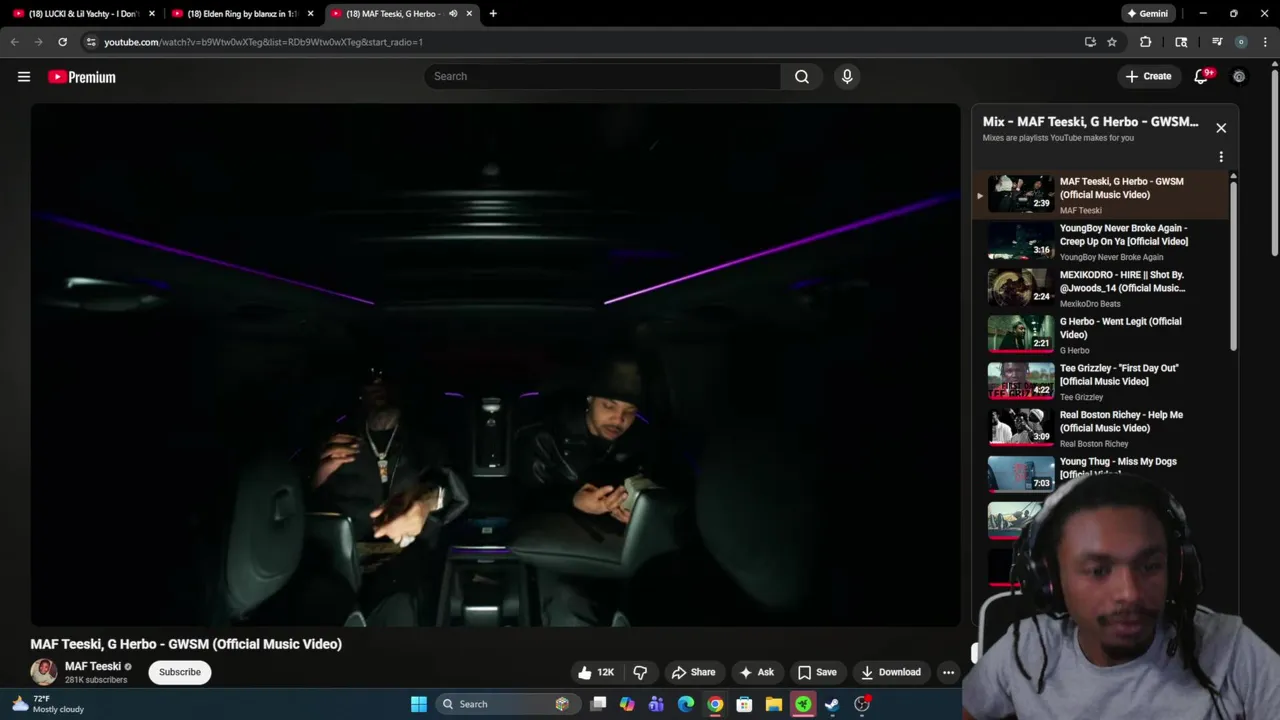Download the video

point(891,672)
